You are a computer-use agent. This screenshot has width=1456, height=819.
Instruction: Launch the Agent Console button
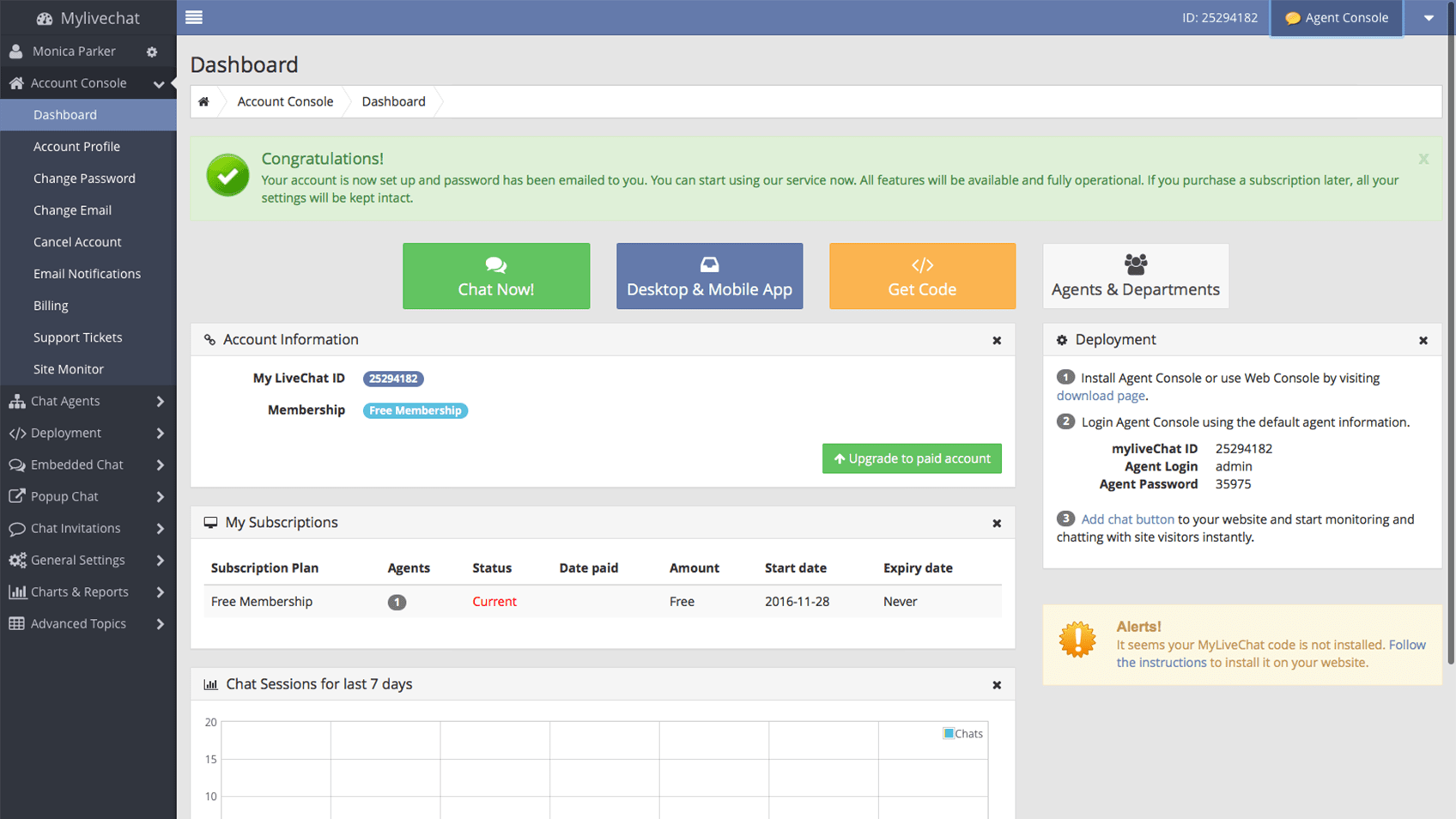[1337, 18]
